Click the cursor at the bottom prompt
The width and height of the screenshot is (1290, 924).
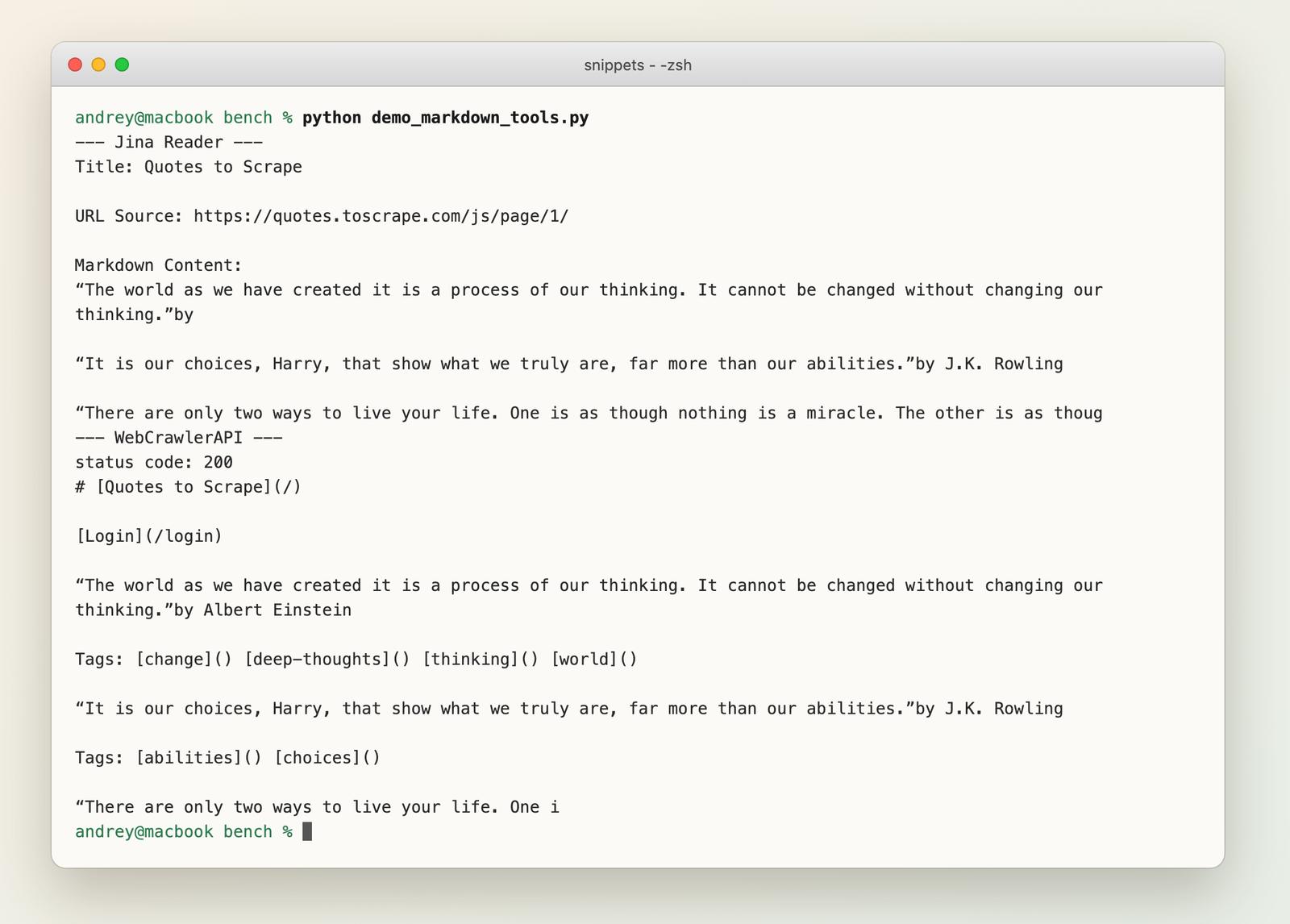pyautogui.click(x=307, y=832)
